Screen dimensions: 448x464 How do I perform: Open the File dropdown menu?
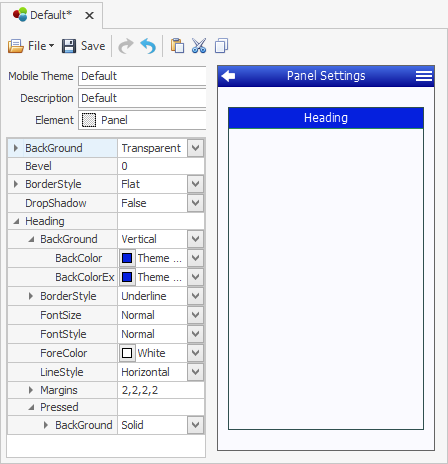[x=31, y=46]
